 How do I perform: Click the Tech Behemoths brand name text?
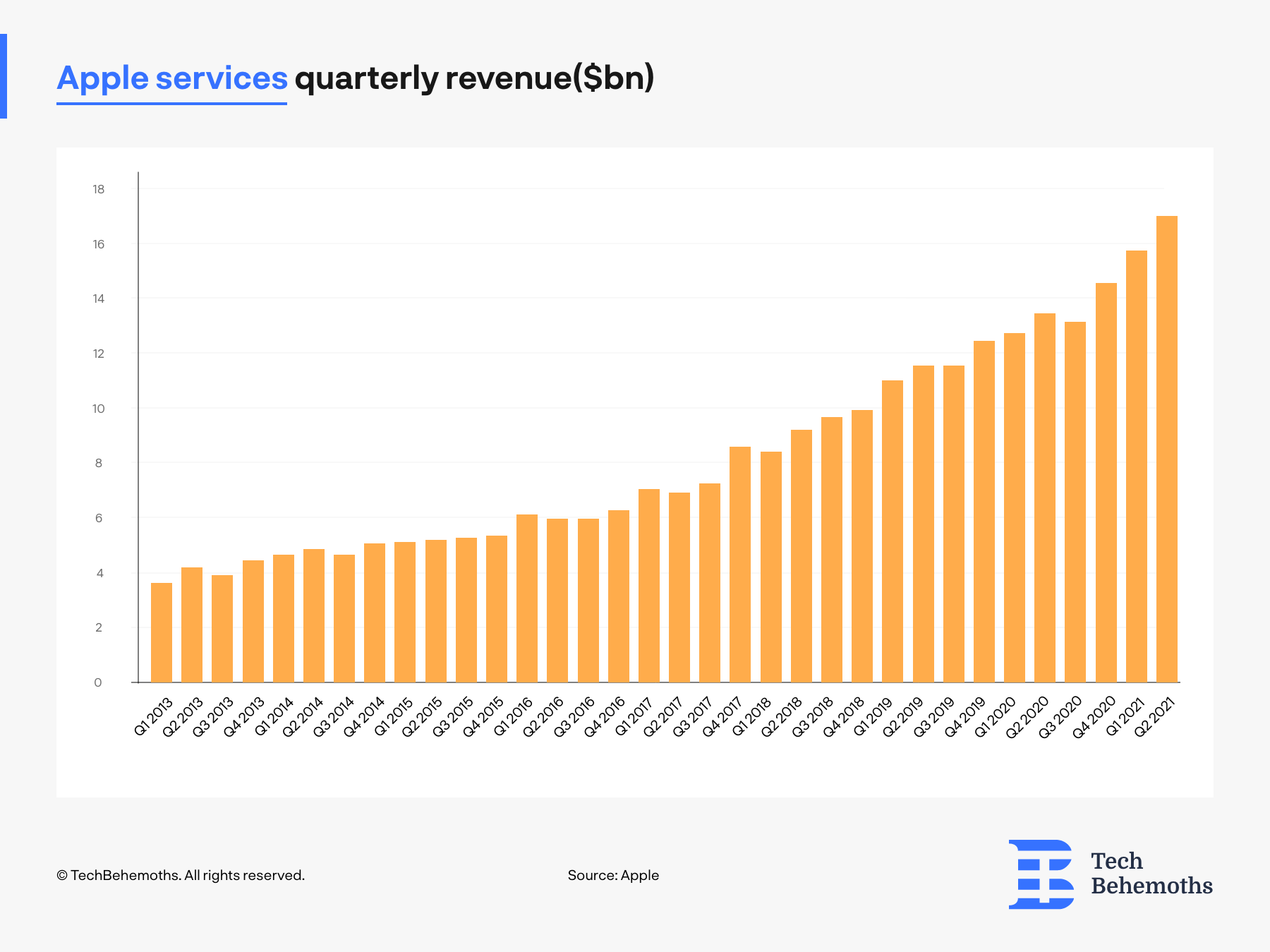1151,874
